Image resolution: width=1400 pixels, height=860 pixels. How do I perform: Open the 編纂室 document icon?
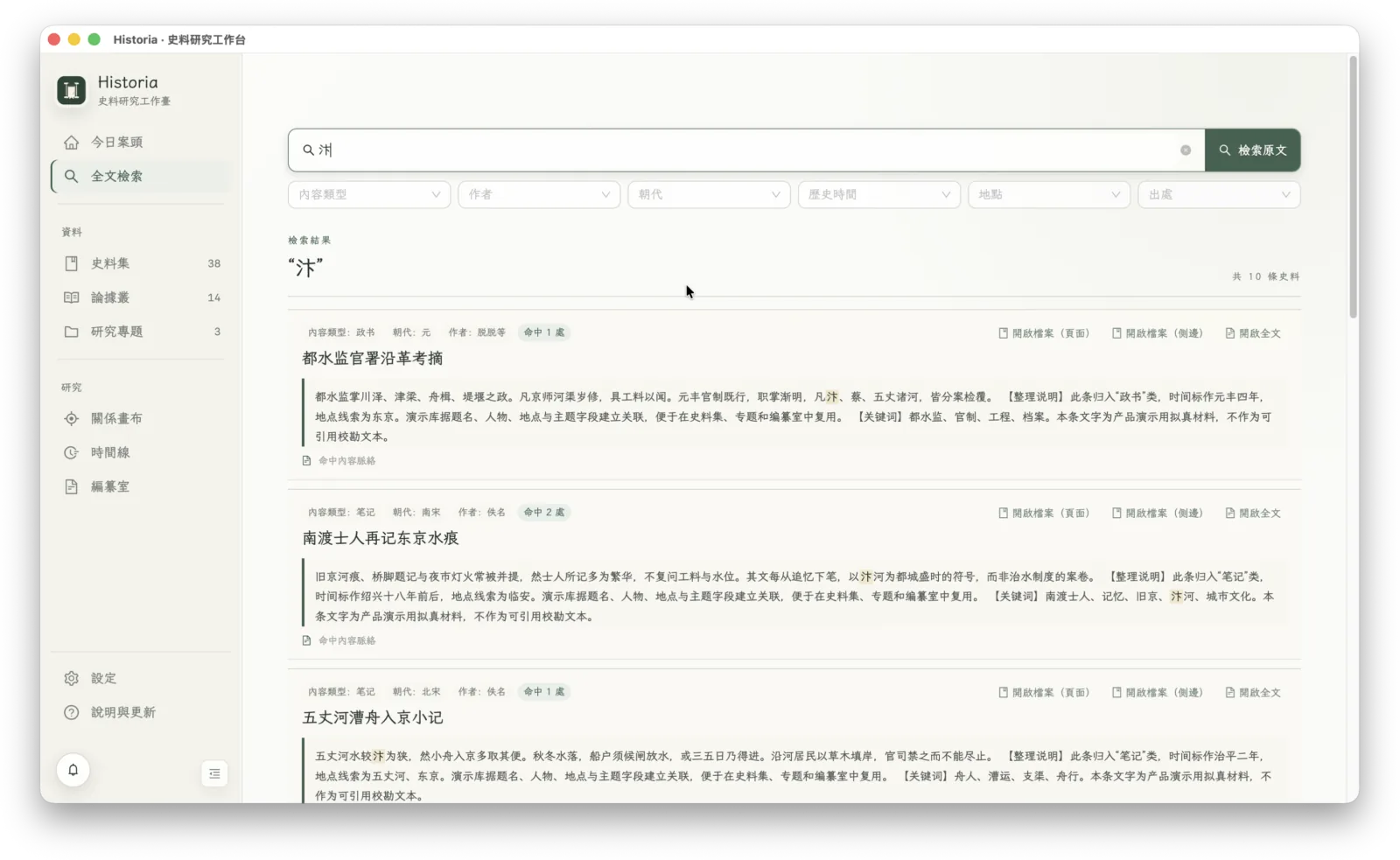72,486
